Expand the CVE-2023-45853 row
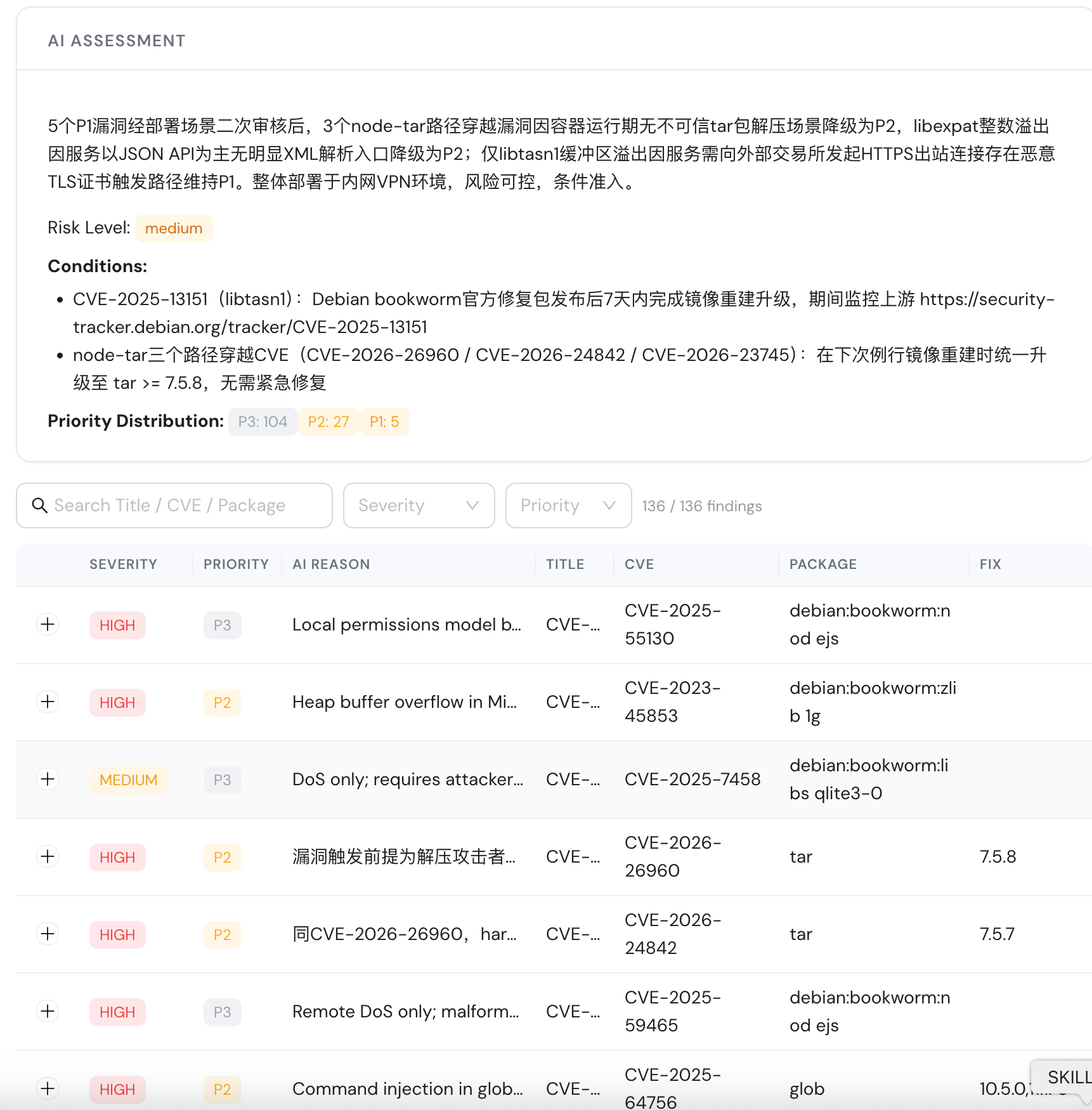The height and width of the screenshot is (1110, 1092). [48, 702]
